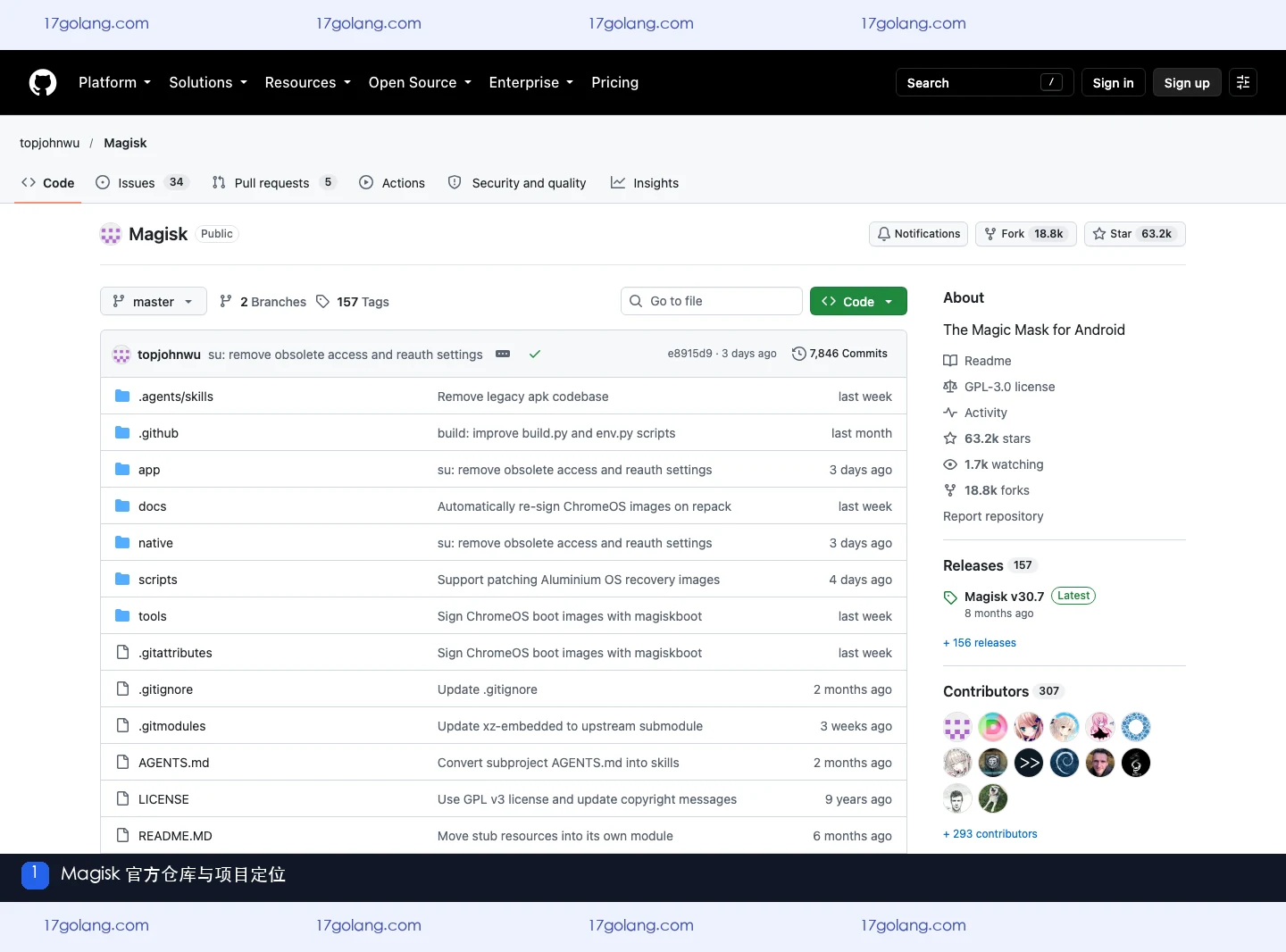Expand the Solutions menu
1286x952 pixels.
point(208,82)
